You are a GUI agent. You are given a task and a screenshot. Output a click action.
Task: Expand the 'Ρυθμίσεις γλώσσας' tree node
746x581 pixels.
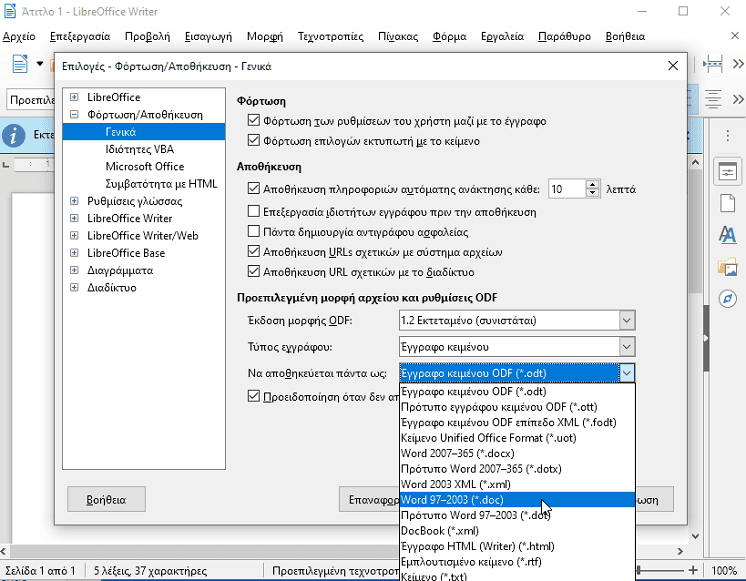click(74, 201)
